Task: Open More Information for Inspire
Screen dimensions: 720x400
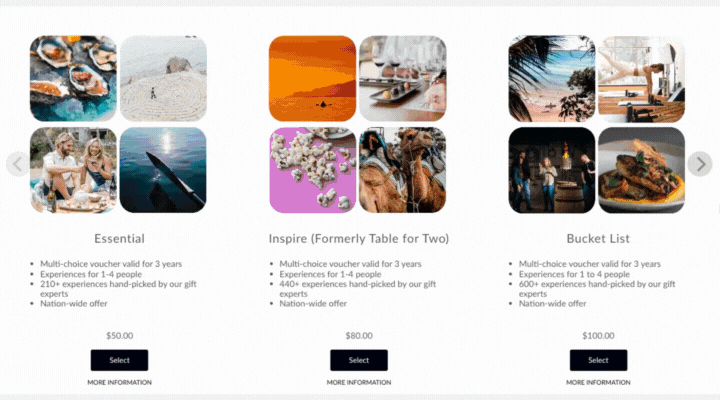Action: pos(359,382)
